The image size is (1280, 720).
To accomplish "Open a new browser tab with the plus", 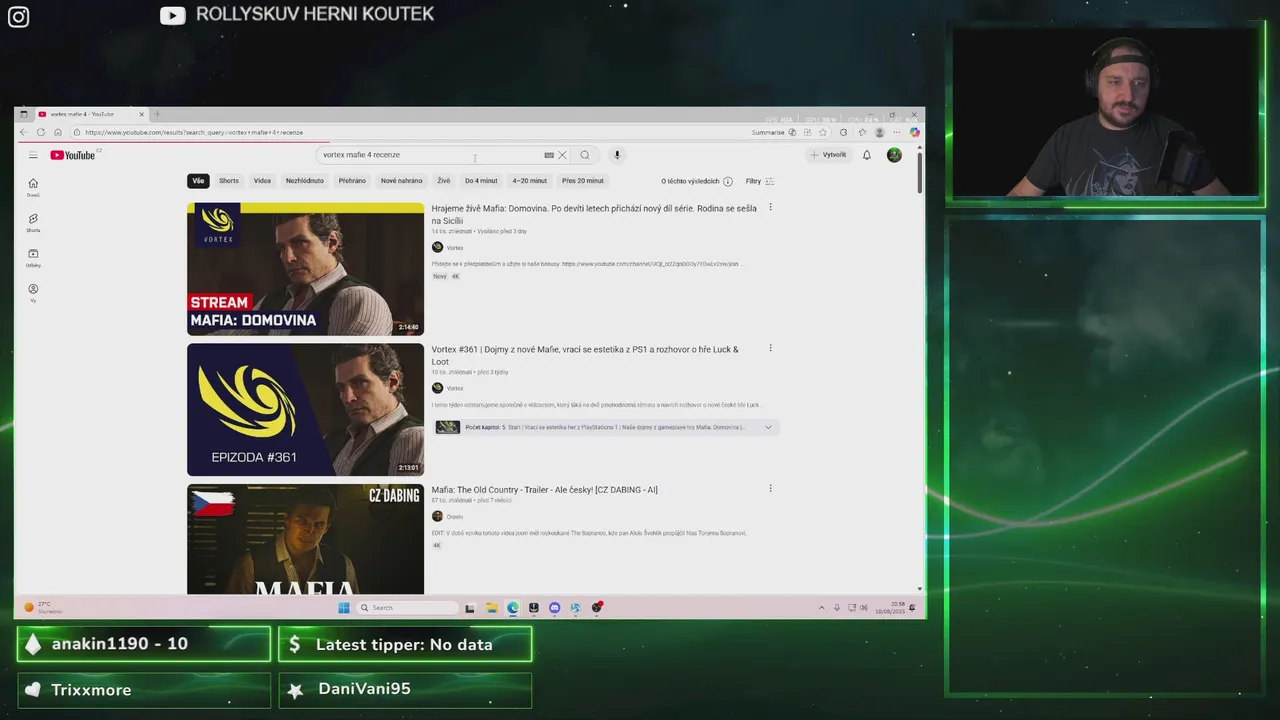I will (157, 114).
